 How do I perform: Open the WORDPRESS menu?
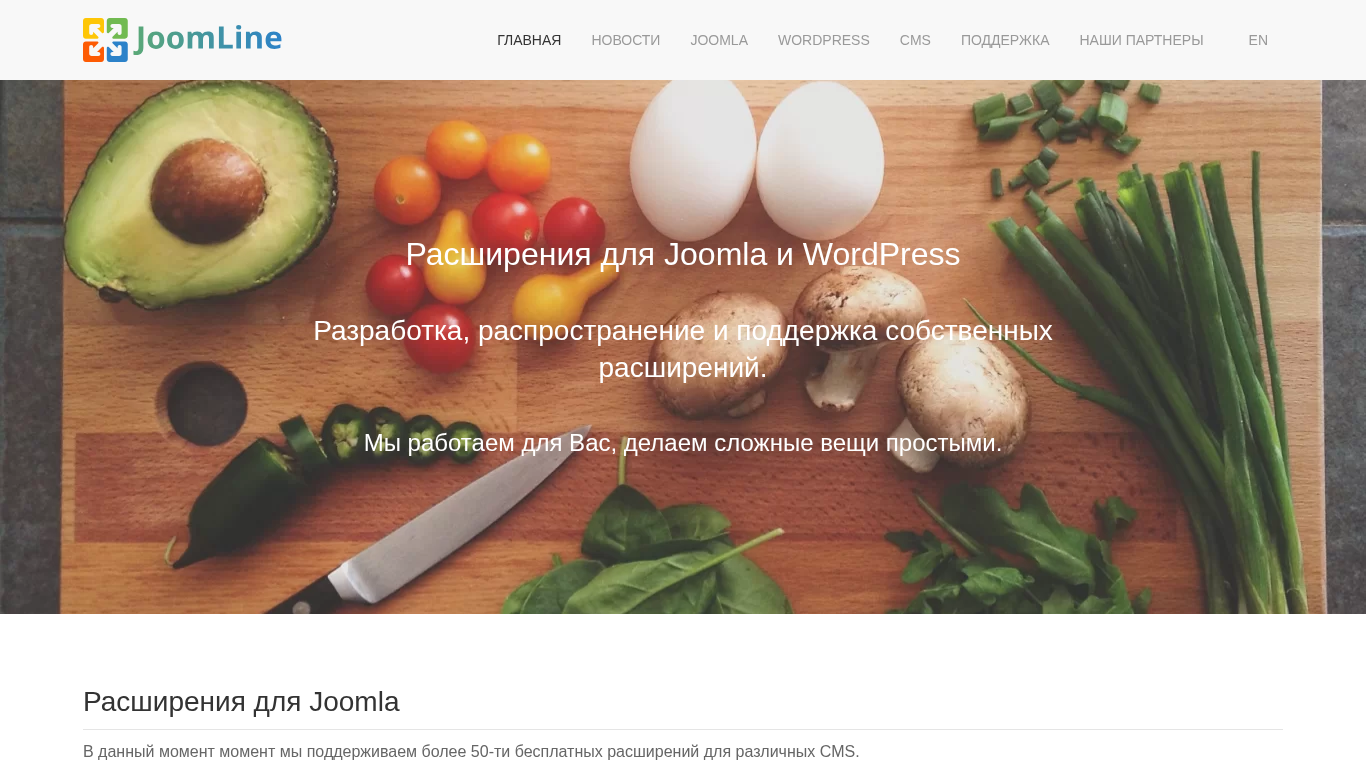[824, 40]
